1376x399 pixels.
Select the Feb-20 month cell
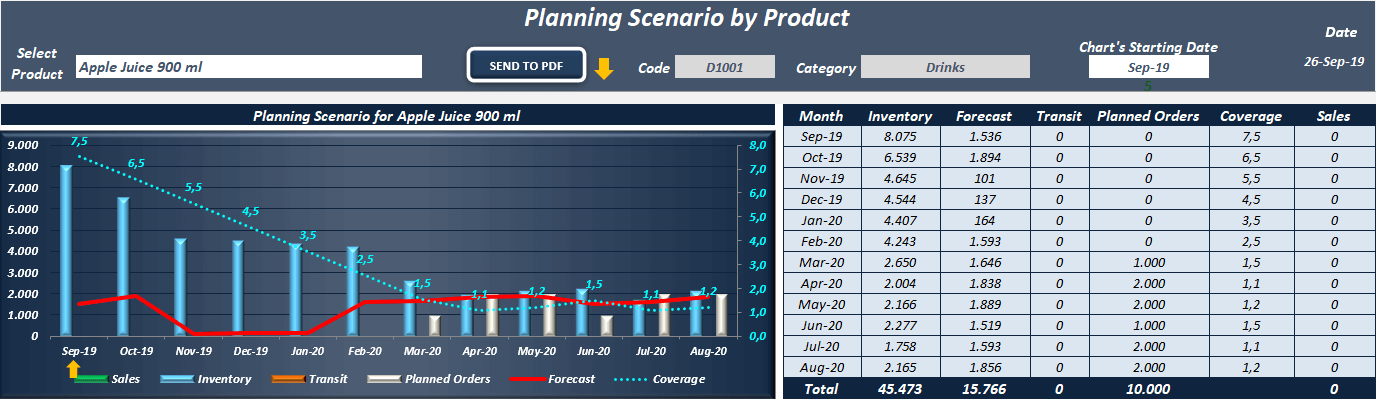(821, 241)
